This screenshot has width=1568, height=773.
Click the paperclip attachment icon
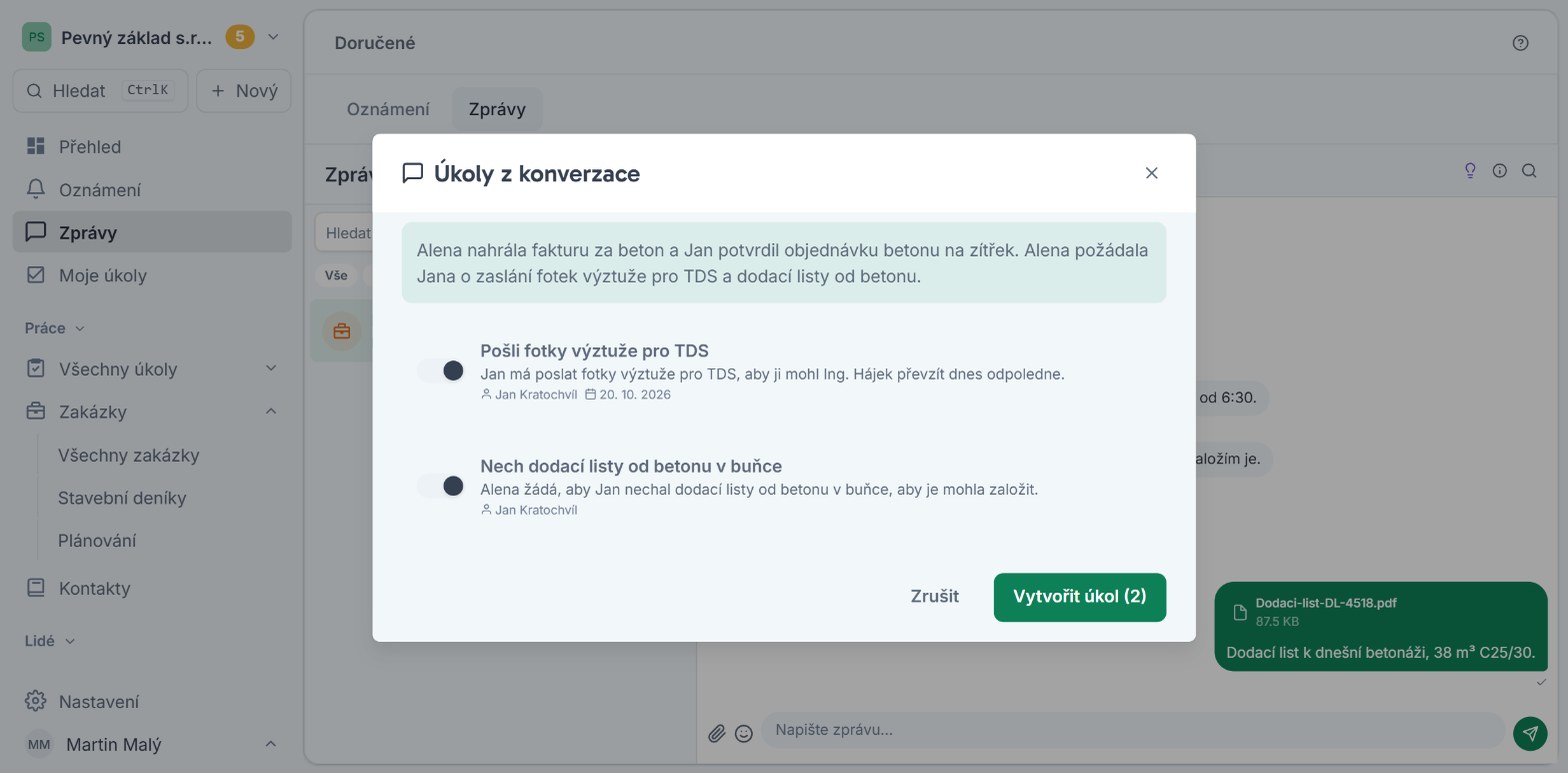[x=716, y=734]
